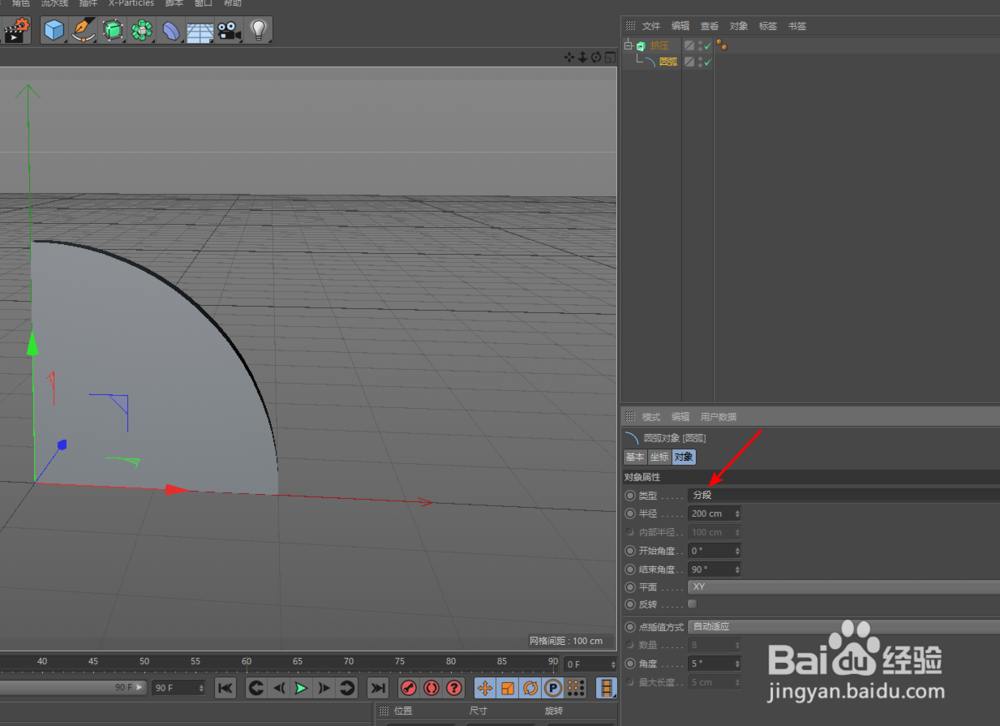
Task: Open the timeline filmstrip layout icon
Action: pyautogui.click(x=606, y=688)
